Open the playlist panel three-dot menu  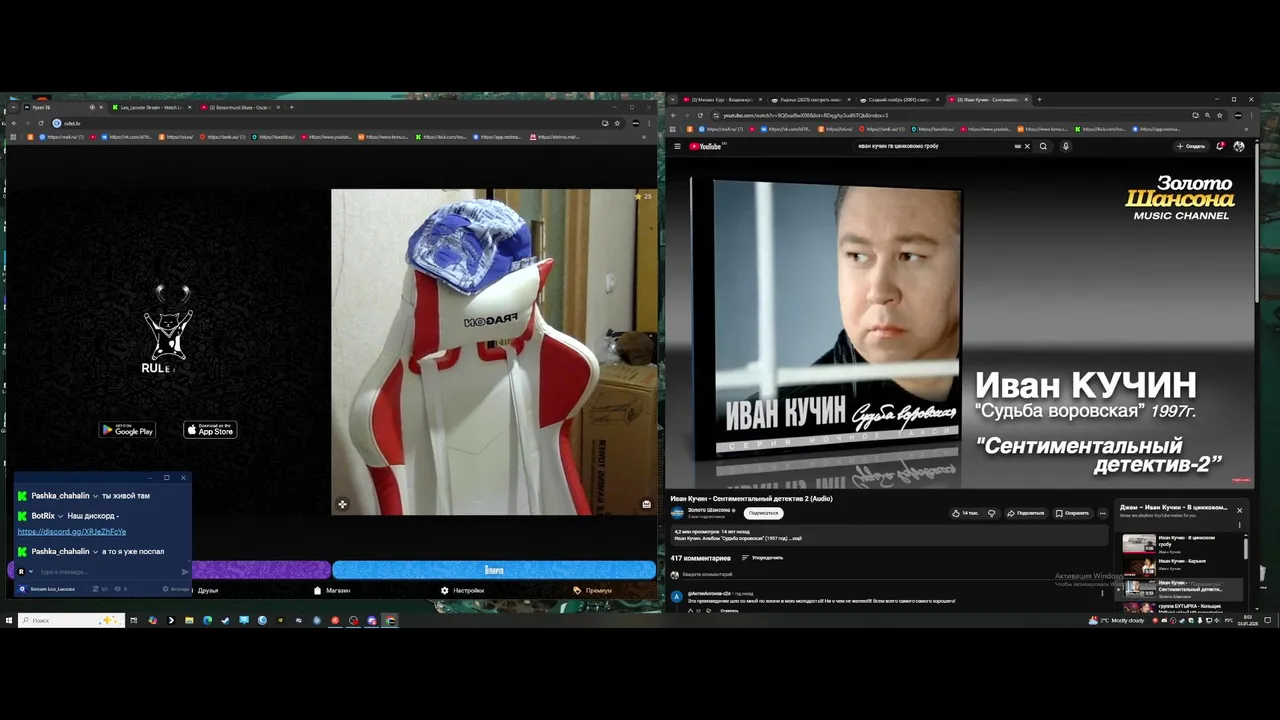1239,525
